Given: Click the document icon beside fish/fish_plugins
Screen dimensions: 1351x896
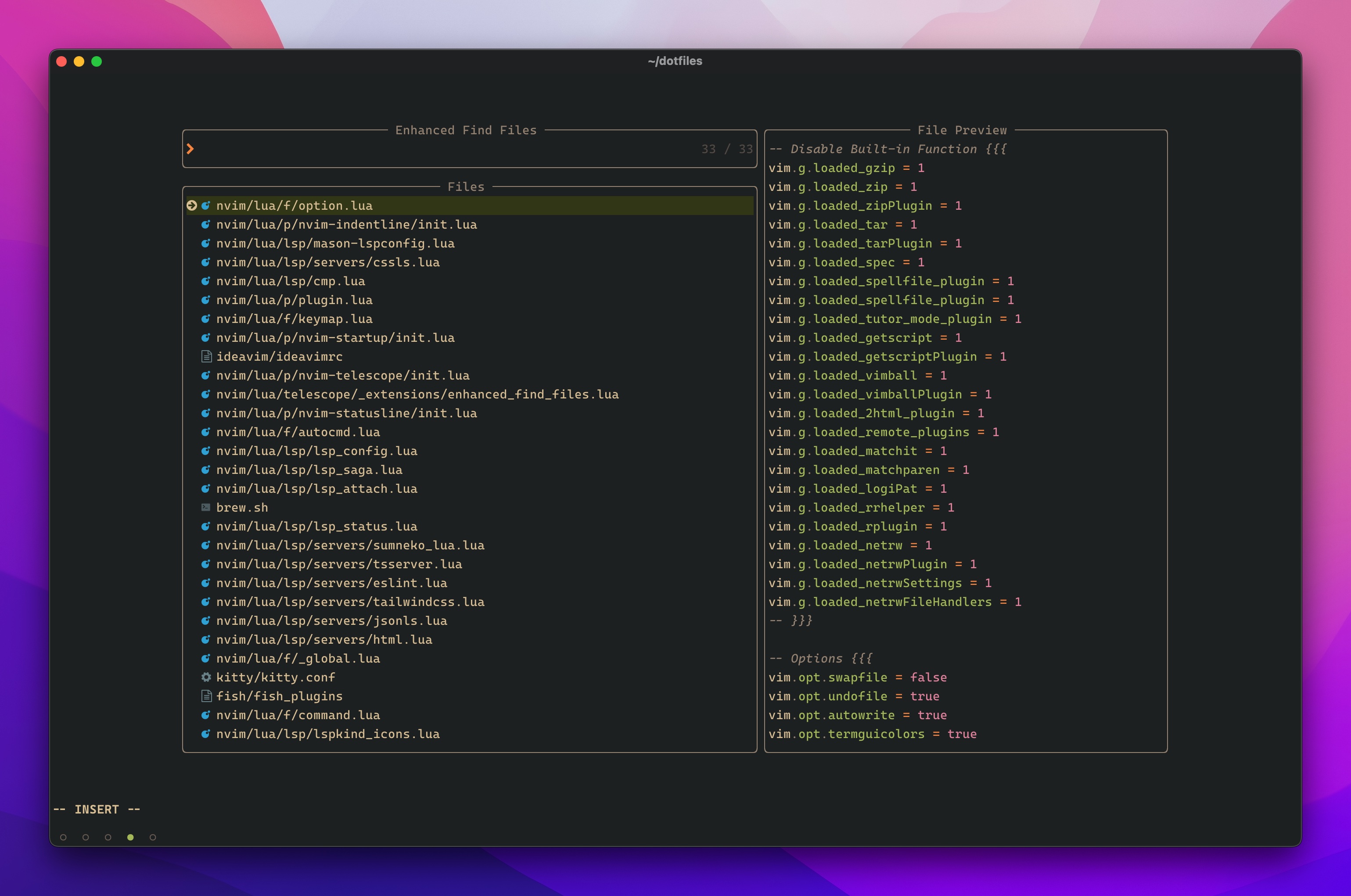Looking at the screenshot, I should tap(206, 696).
